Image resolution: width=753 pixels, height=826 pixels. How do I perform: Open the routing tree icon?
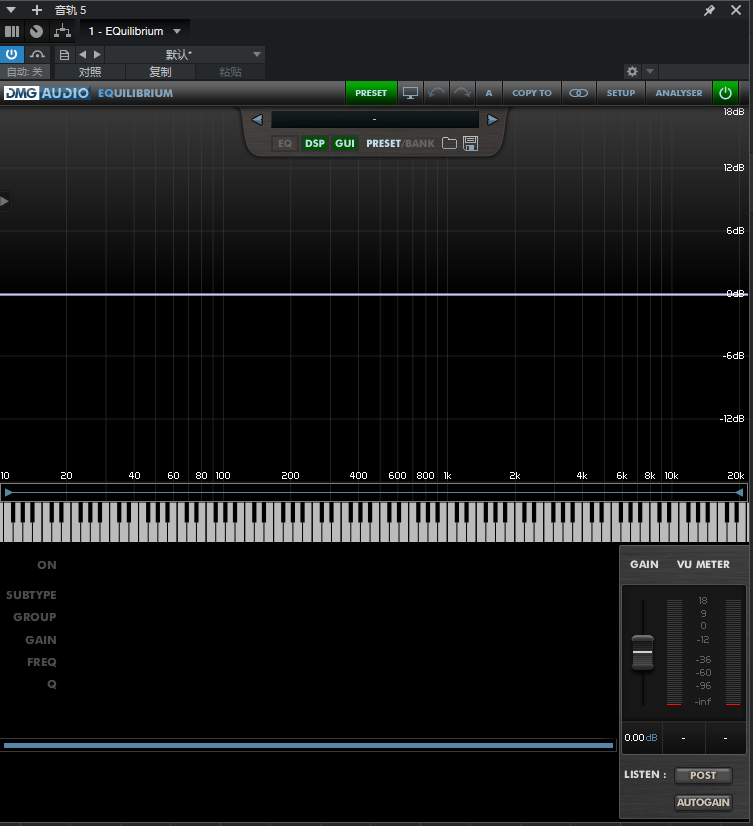click(x=63, y=32)
